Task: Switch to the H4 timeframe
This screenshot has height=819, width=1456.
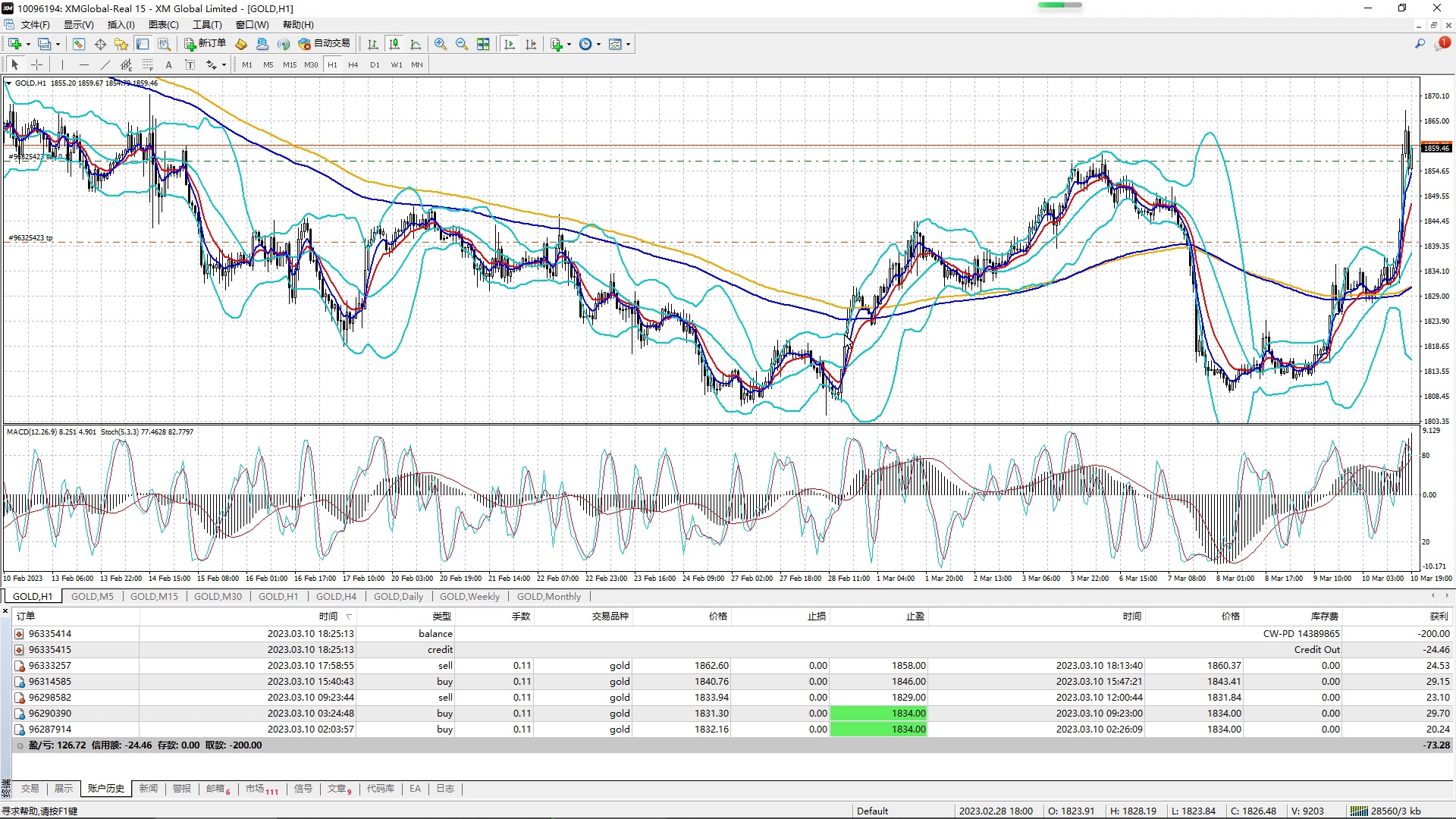Action: coord(353,65)
